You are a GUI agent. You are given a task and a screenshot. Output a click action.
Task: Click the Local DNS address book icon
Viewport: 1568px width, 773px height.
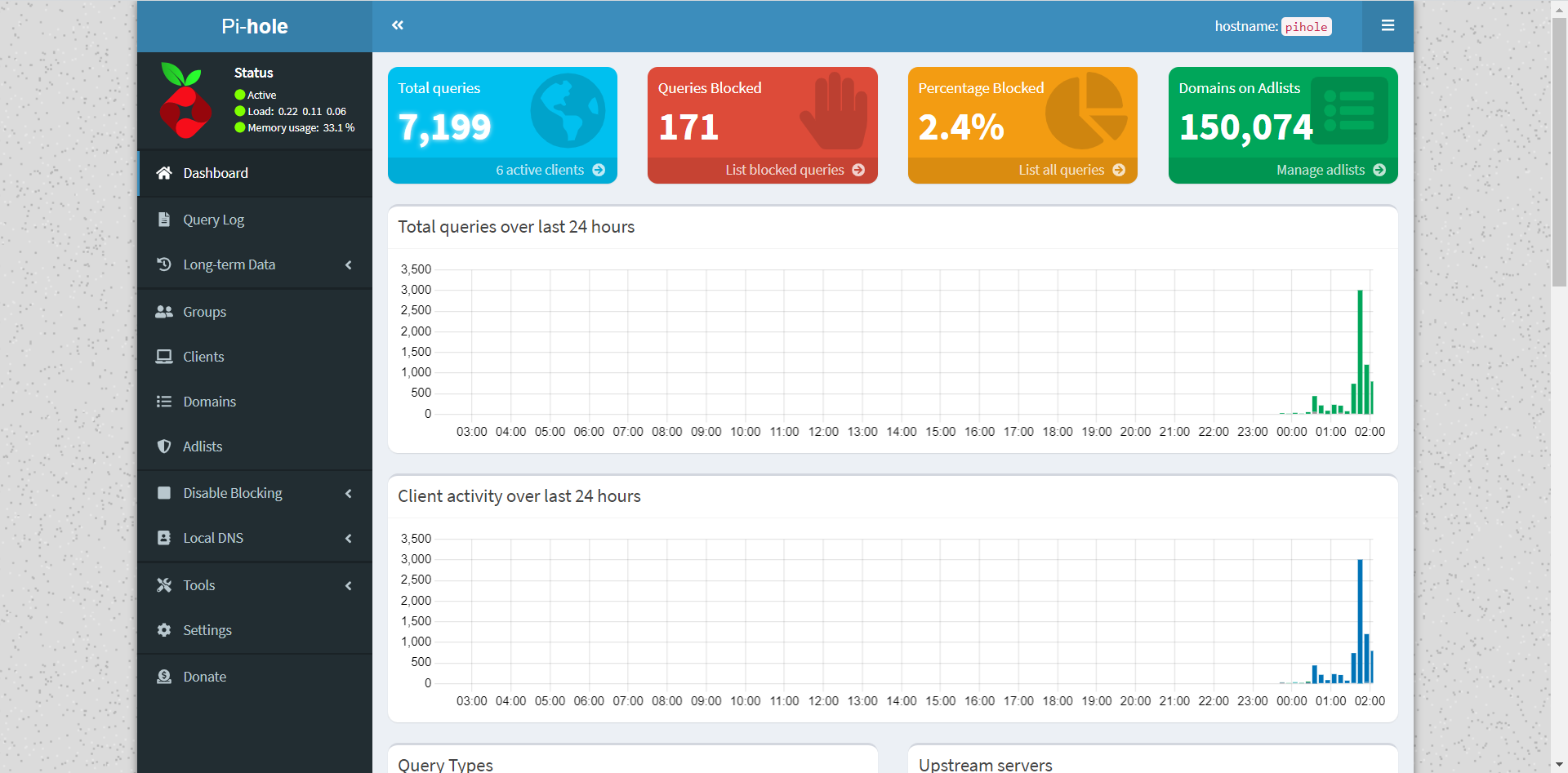pos(164,538)
